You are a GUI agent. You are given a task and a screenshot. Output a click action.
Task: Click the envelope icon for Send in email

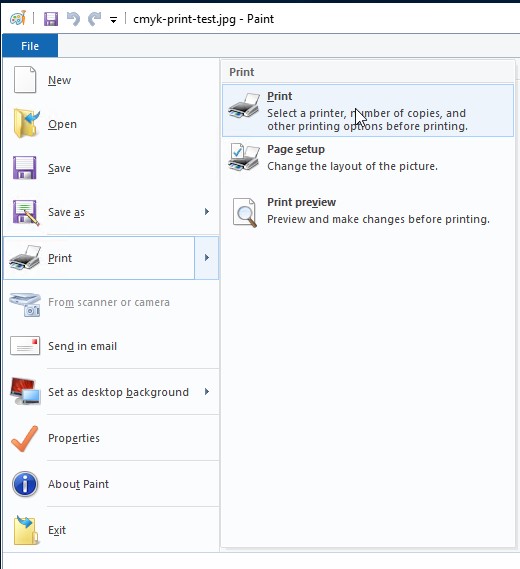(25, 345)
